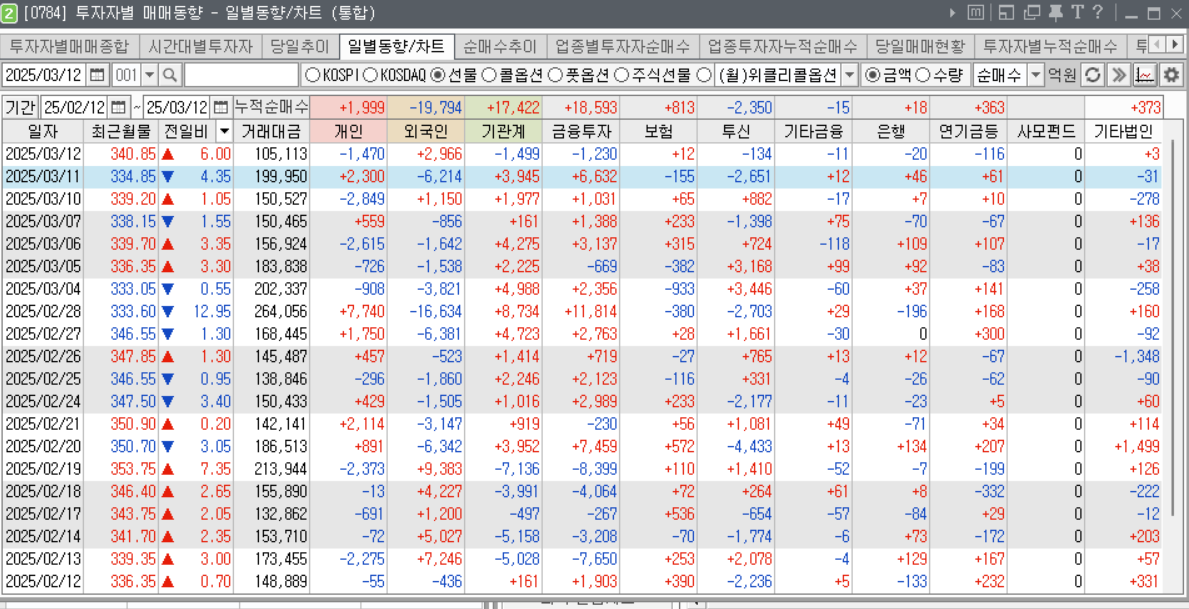Open calendar for the 2025/03/12 date field

(97, 75)
